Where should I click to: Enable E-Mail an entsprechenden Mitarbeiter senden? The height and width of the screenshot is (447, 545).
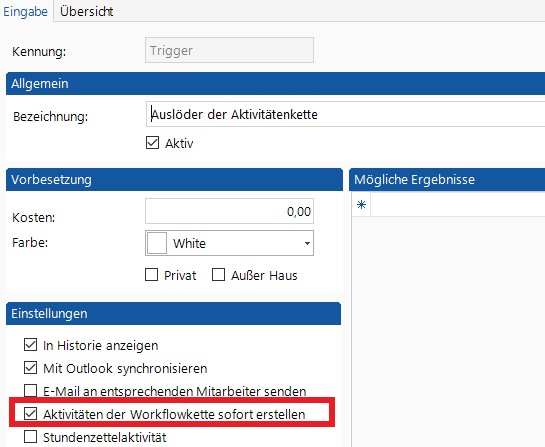coord(31,391)
